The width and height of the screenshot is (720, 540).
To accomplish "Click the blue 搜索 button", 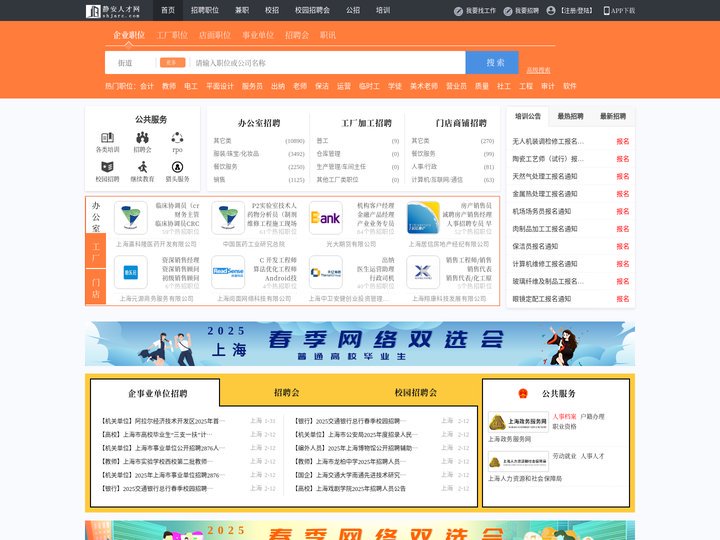I will pos(492,62).
